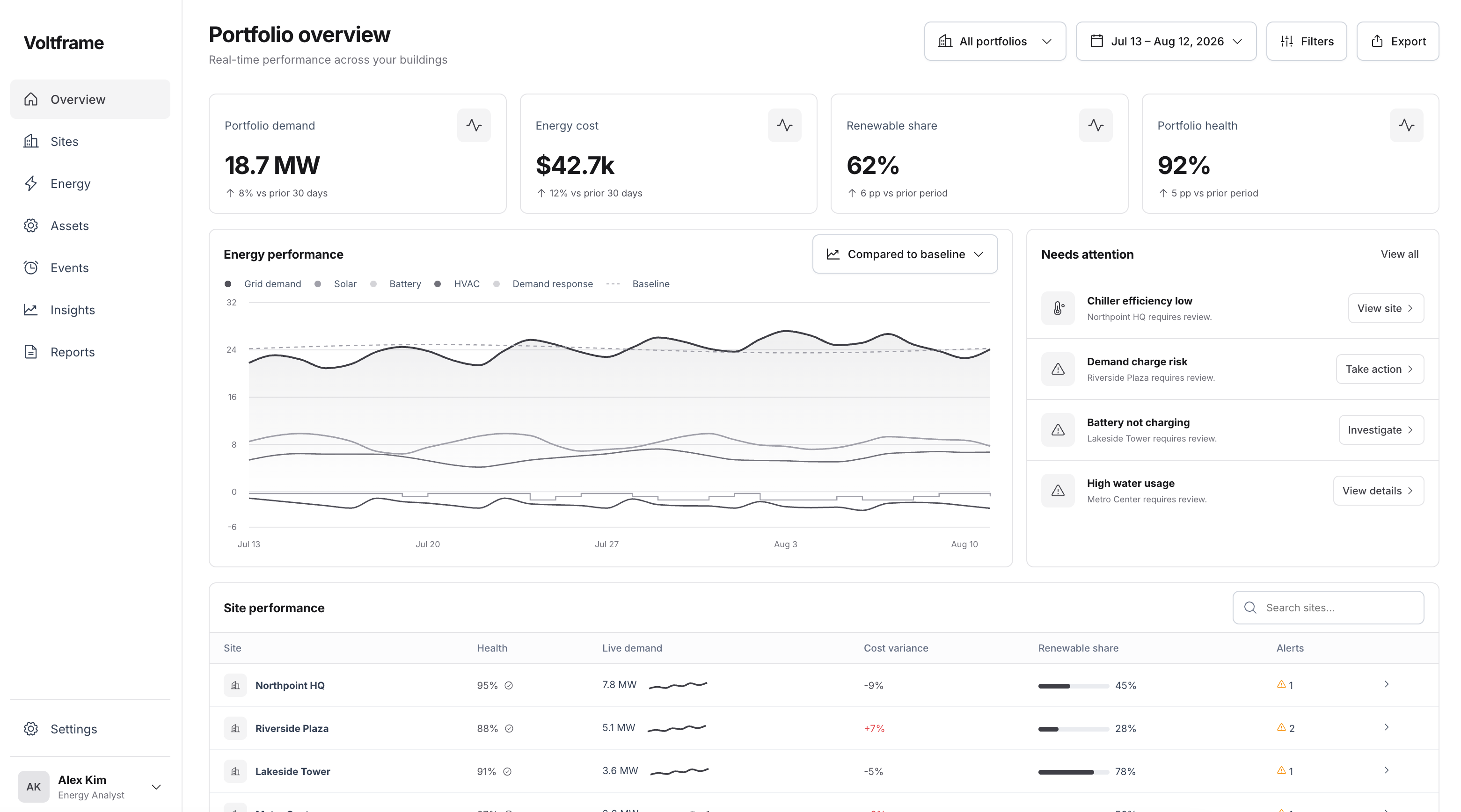Click the thermometer icon for Chiller efficiency low
Image resolution: width=1461 pixels, height=812 pixels.
coord(1058,308)
